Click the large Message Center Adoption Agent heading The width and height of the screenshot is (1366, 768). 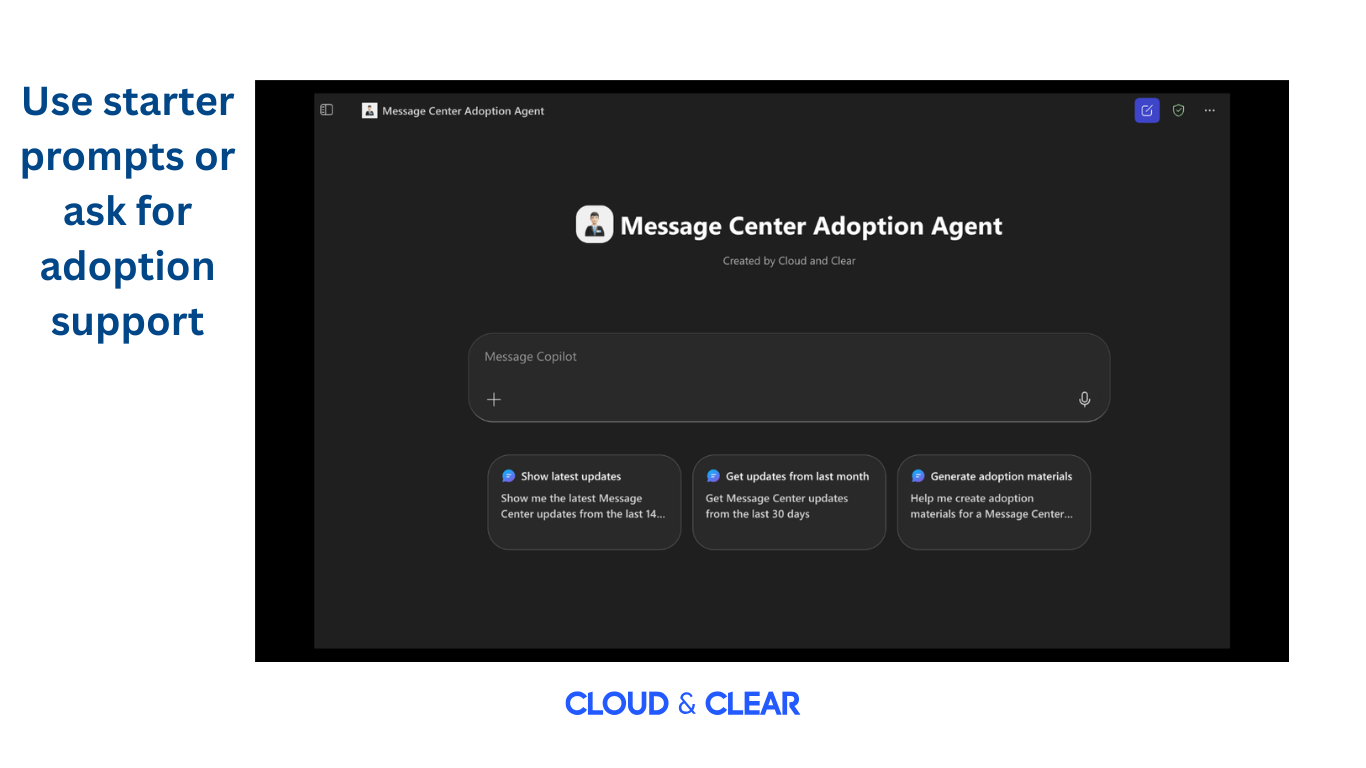click(811, 226)
